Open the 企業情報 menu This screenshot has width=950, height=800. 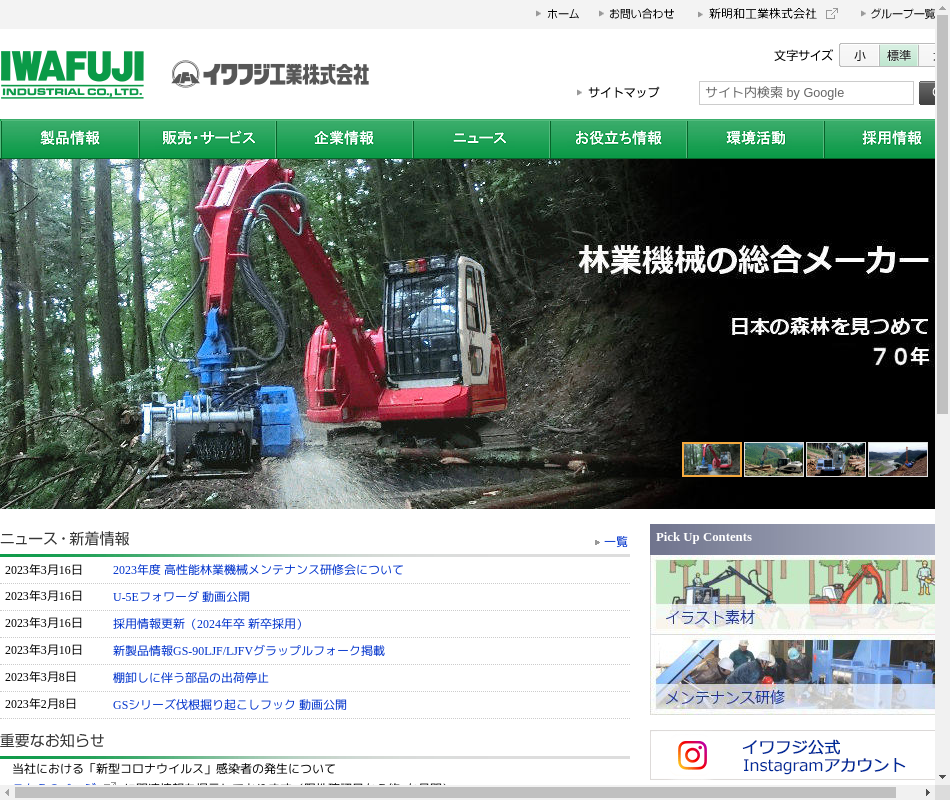(x=344, y=139)
